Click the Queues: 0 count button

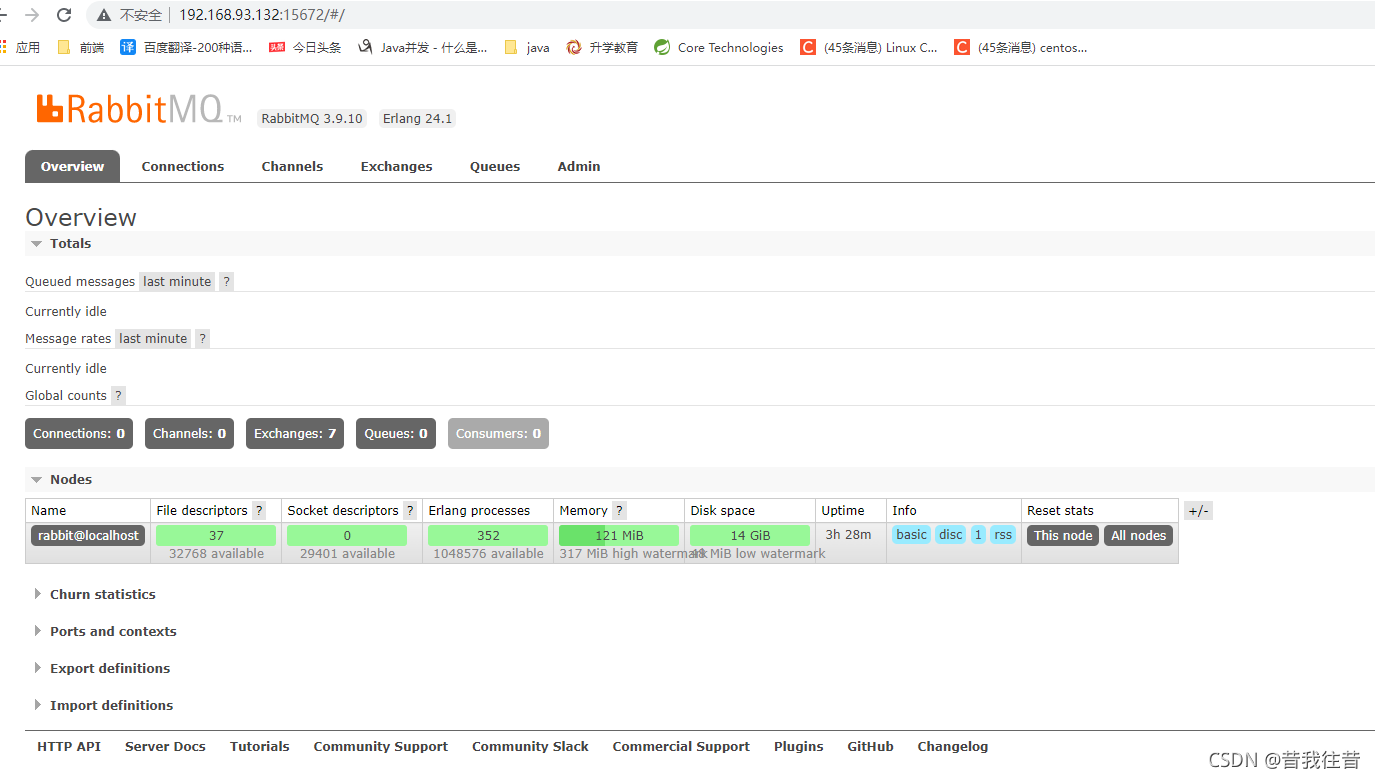(396, 434)
